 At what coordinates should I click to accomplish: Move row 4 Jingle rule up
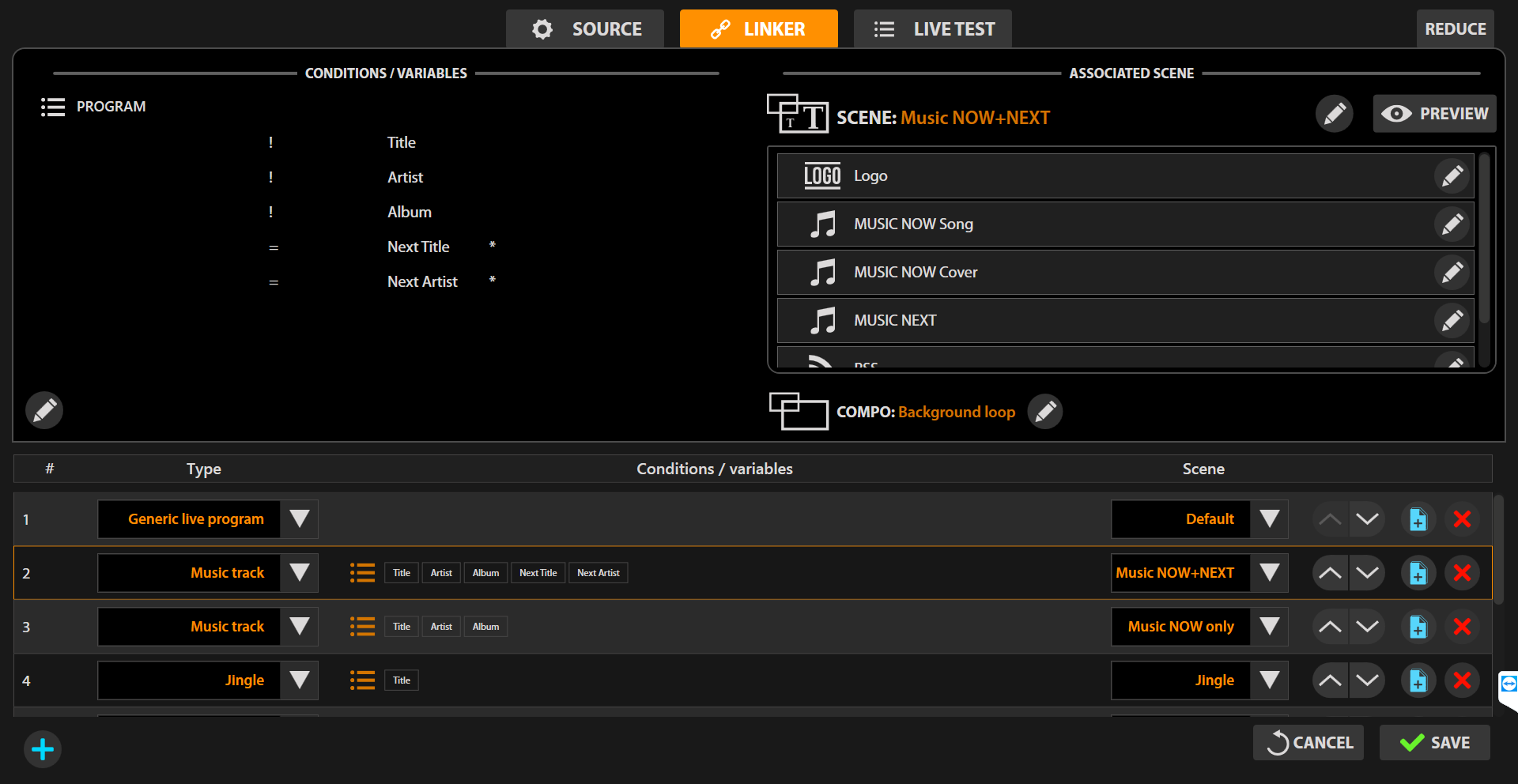click(1330, 680)
